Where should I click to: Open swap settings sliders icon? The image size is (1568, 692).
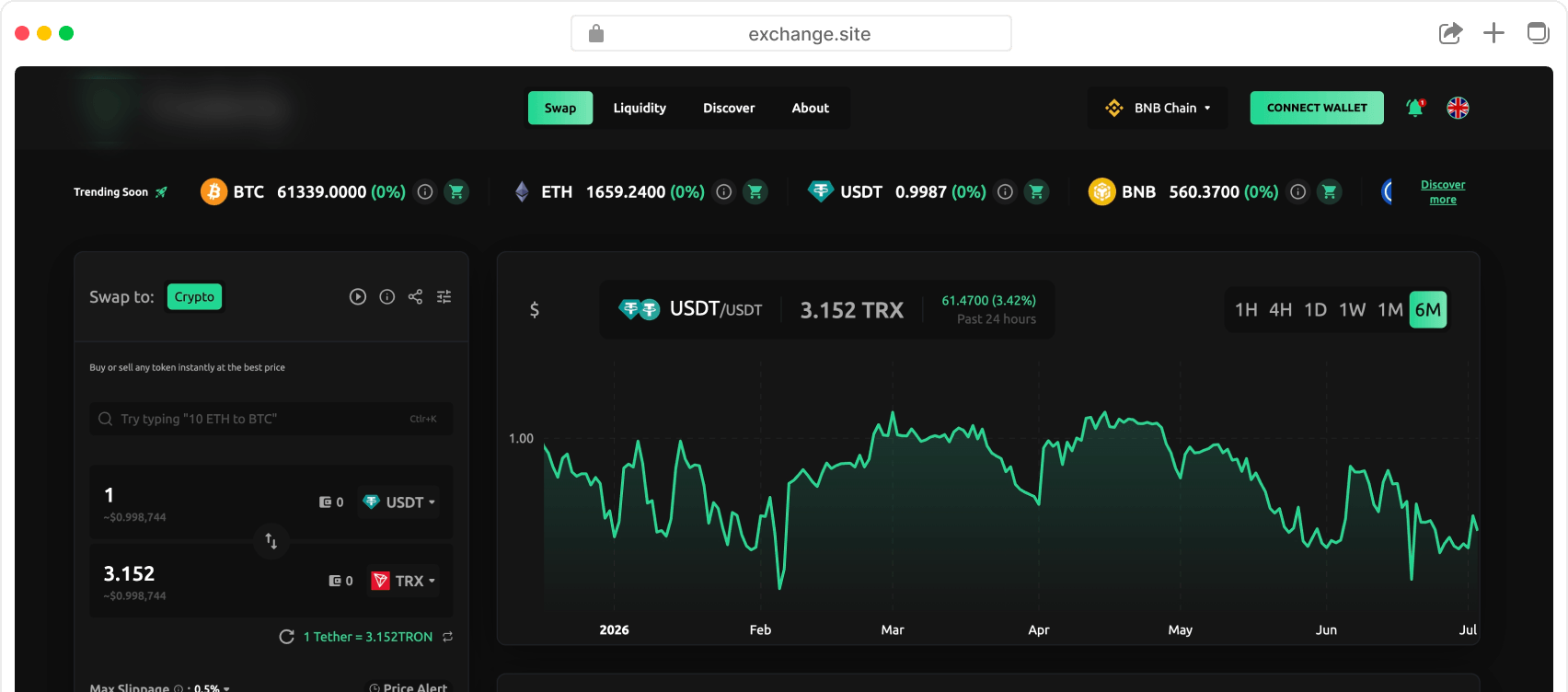click(444, 296)
